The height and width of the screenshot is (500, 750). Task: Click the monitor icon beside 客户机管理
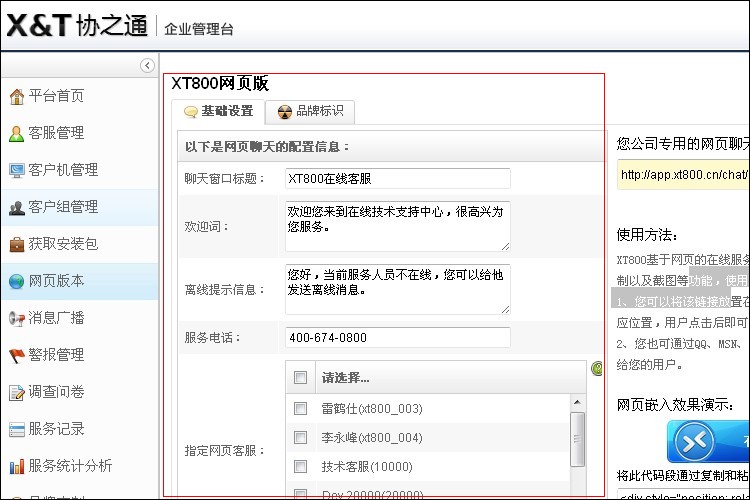(17, 170)
